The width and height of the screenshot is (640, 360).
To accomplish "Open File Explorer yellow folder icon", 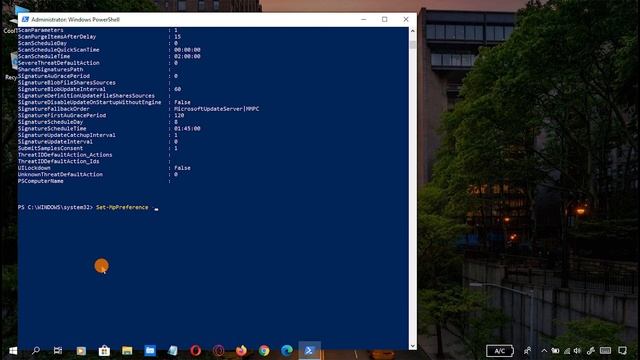I will (x=127, y=351).
